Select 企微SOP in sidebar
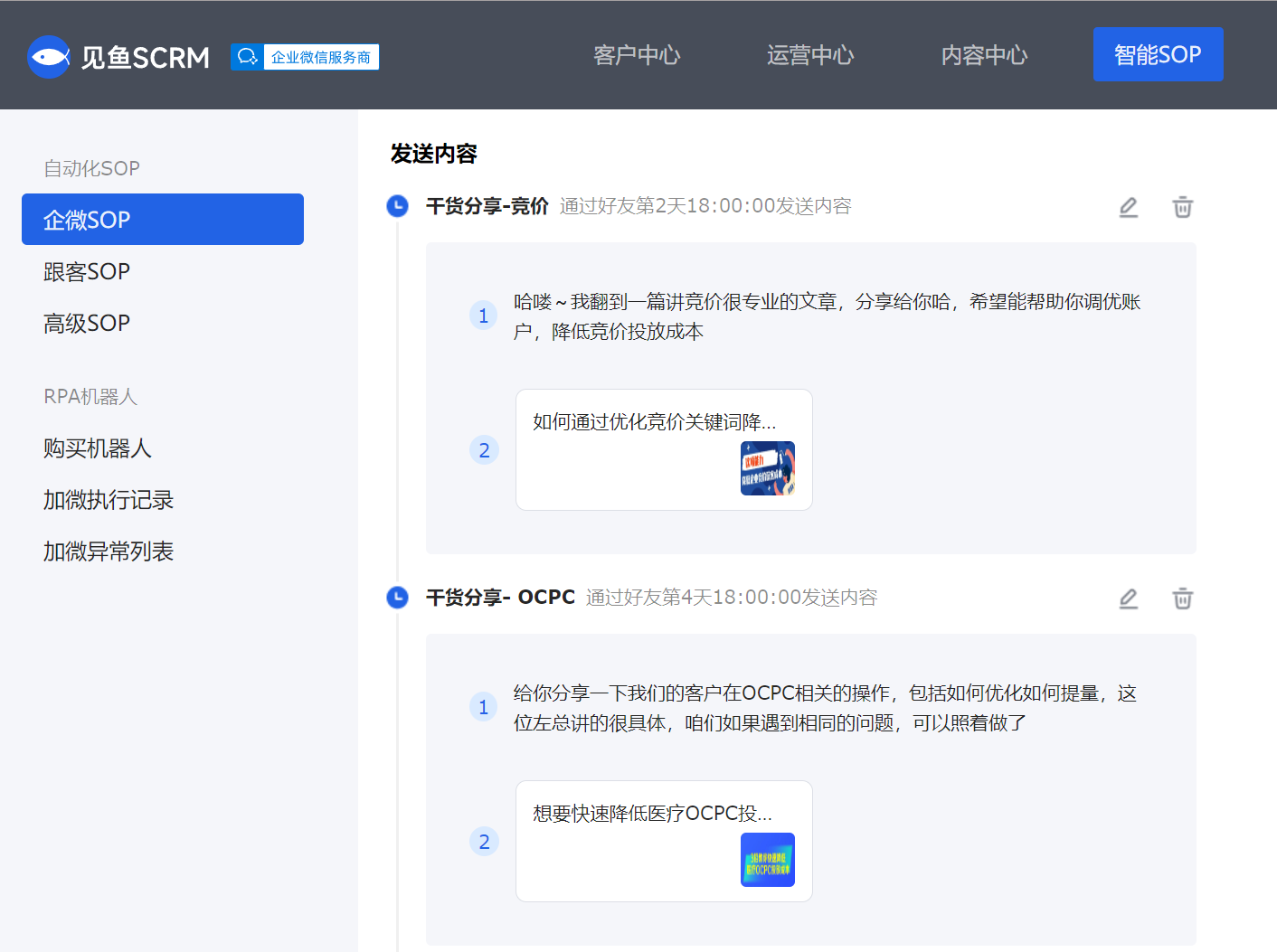The image size is (1277, 952). (x=163, y=220)
